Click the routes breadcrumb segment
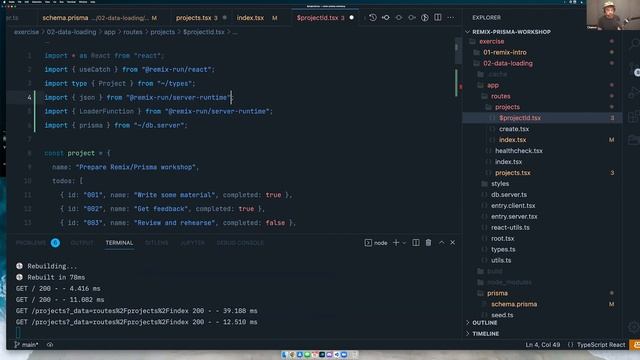The image size is (640, 360). [133, 32]
